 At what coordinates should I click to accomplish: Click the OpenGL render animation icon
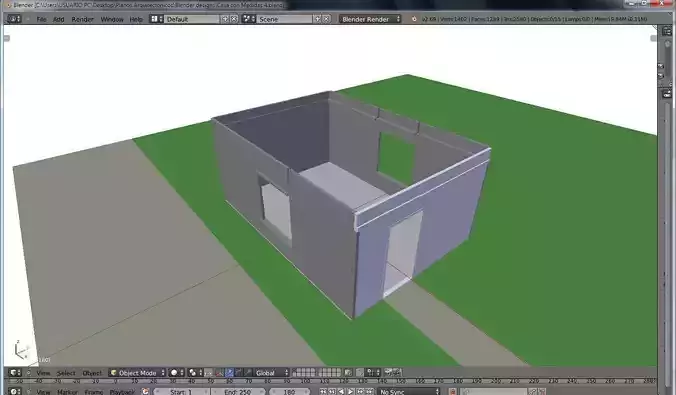[397, 373]
